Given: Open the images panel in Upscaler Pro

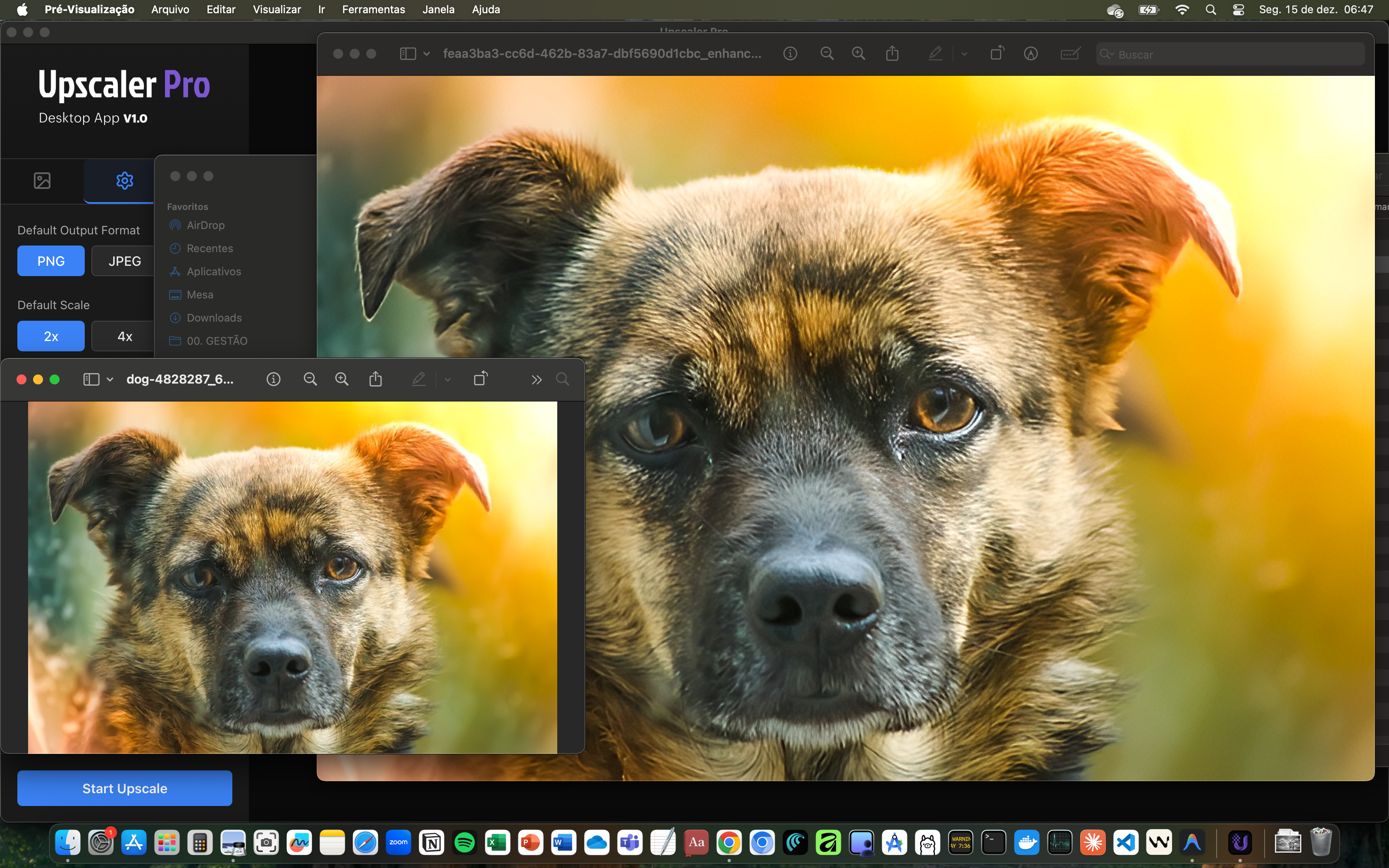Looking at the screenshot, I should click(42, 180).
